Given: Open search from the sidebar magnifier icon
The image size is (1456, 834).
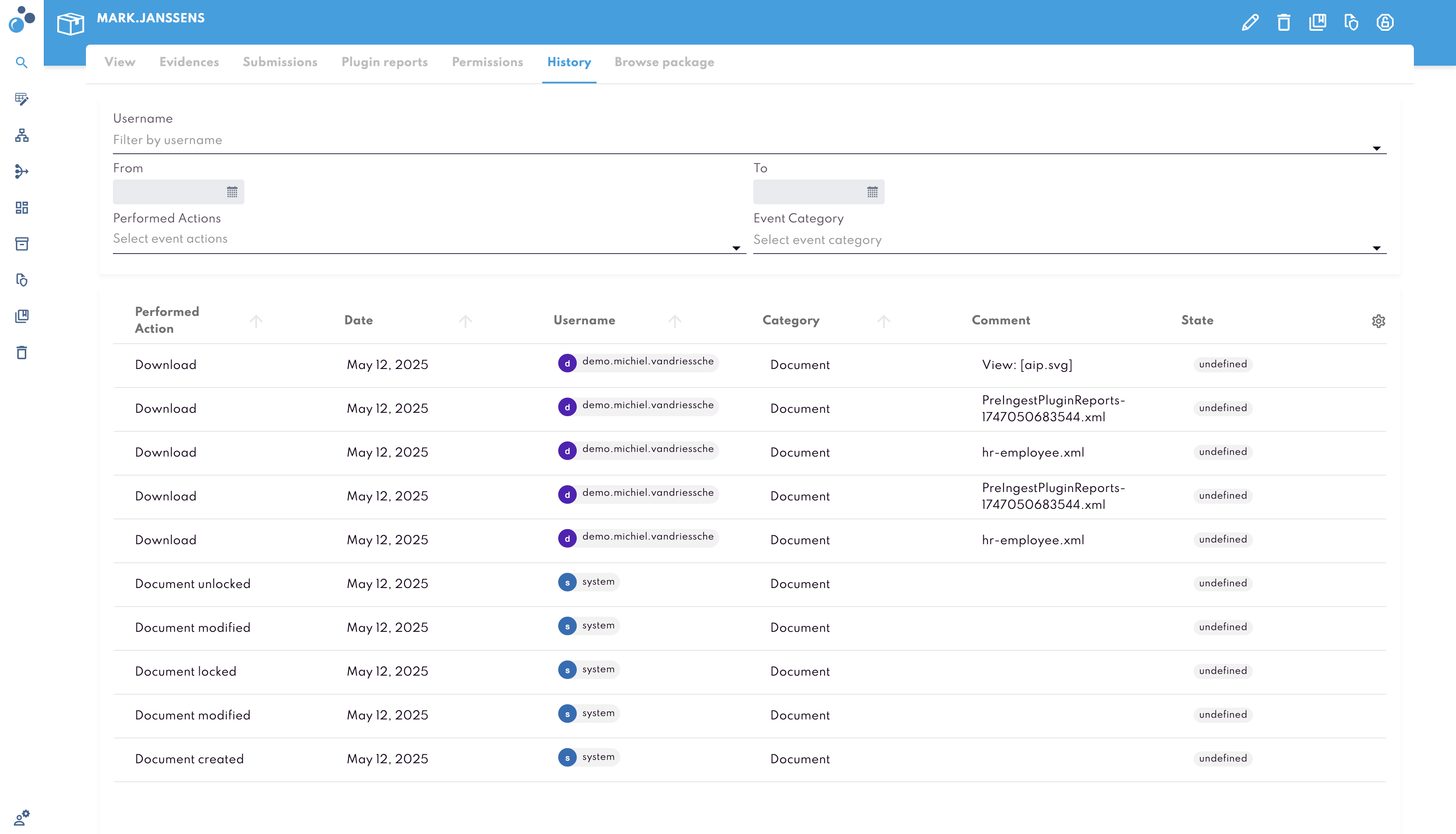Looking at the screenshot, I should click(x=22, y=62).
